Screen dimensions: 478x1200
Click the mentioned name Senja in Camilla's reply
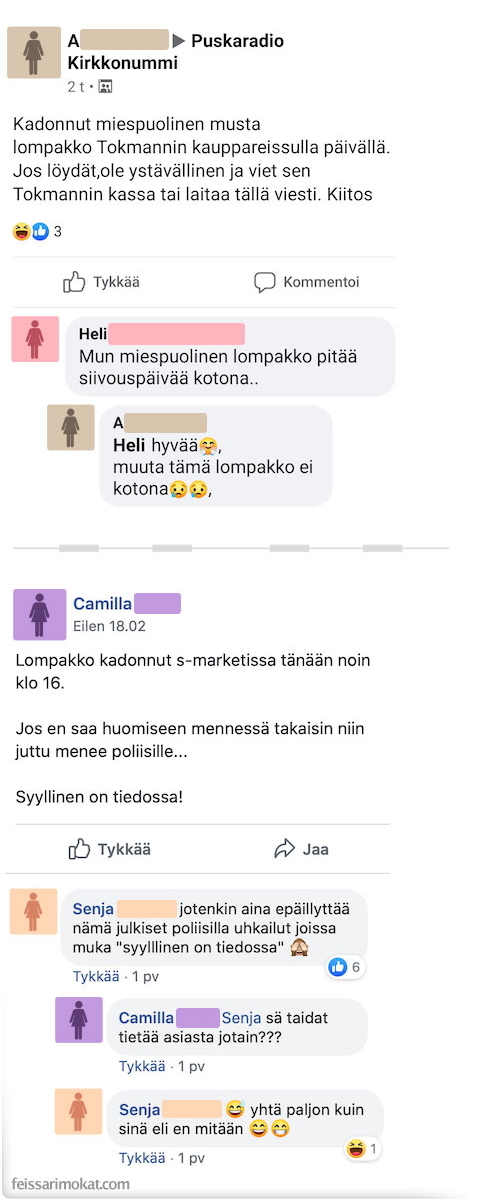coord(241,1017)
